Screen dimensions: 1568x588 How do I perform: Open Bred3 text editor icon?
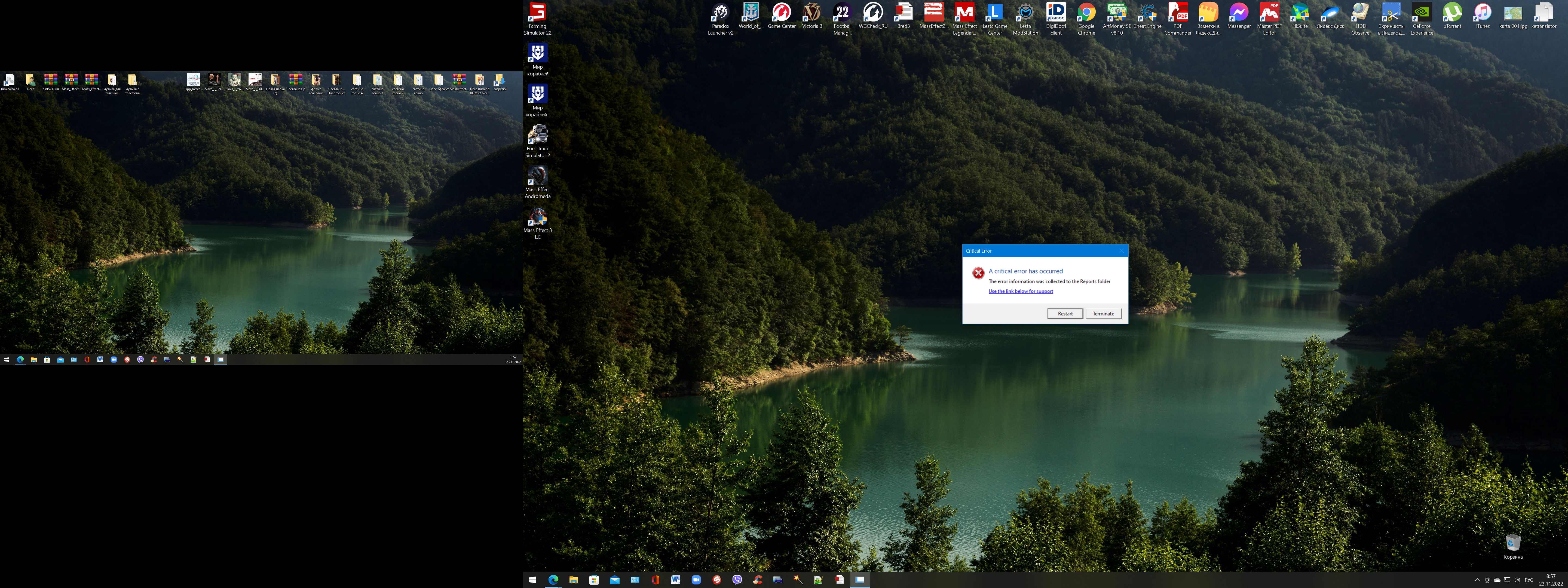(x=903, y=16)
